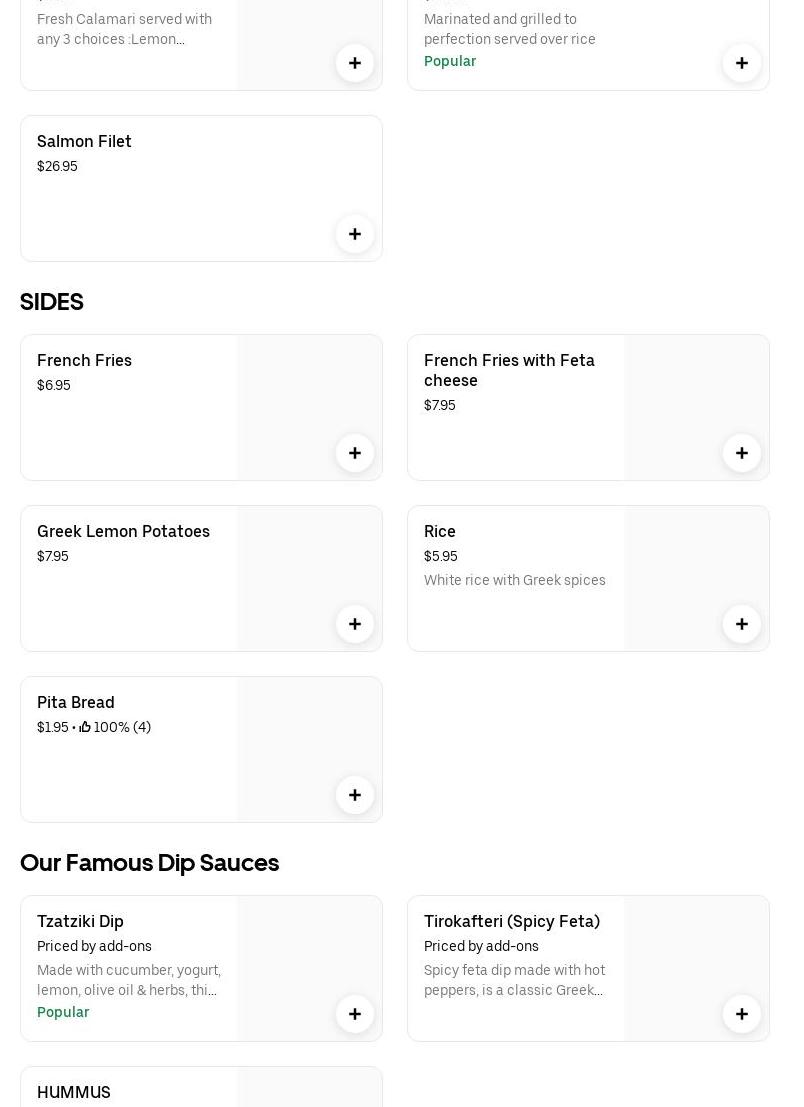Select the HUMMUS dip item

pos(74,1092)
